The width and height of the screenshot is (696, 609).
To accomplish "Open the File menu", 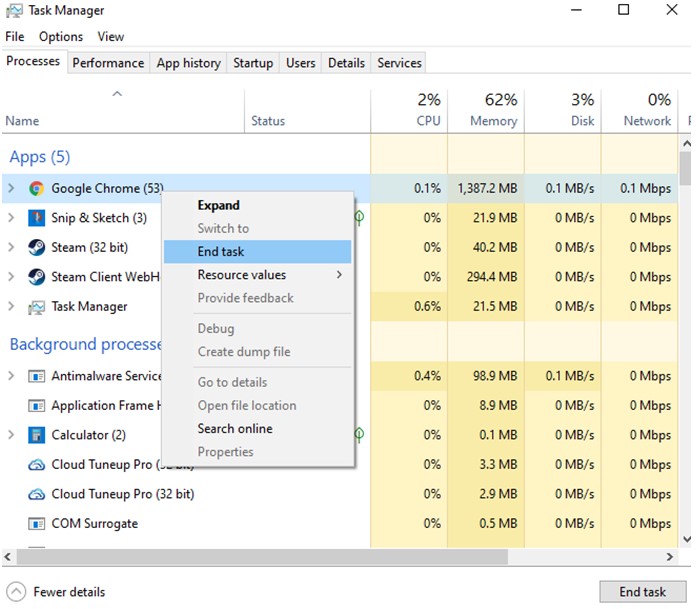I will pos(15,36).
